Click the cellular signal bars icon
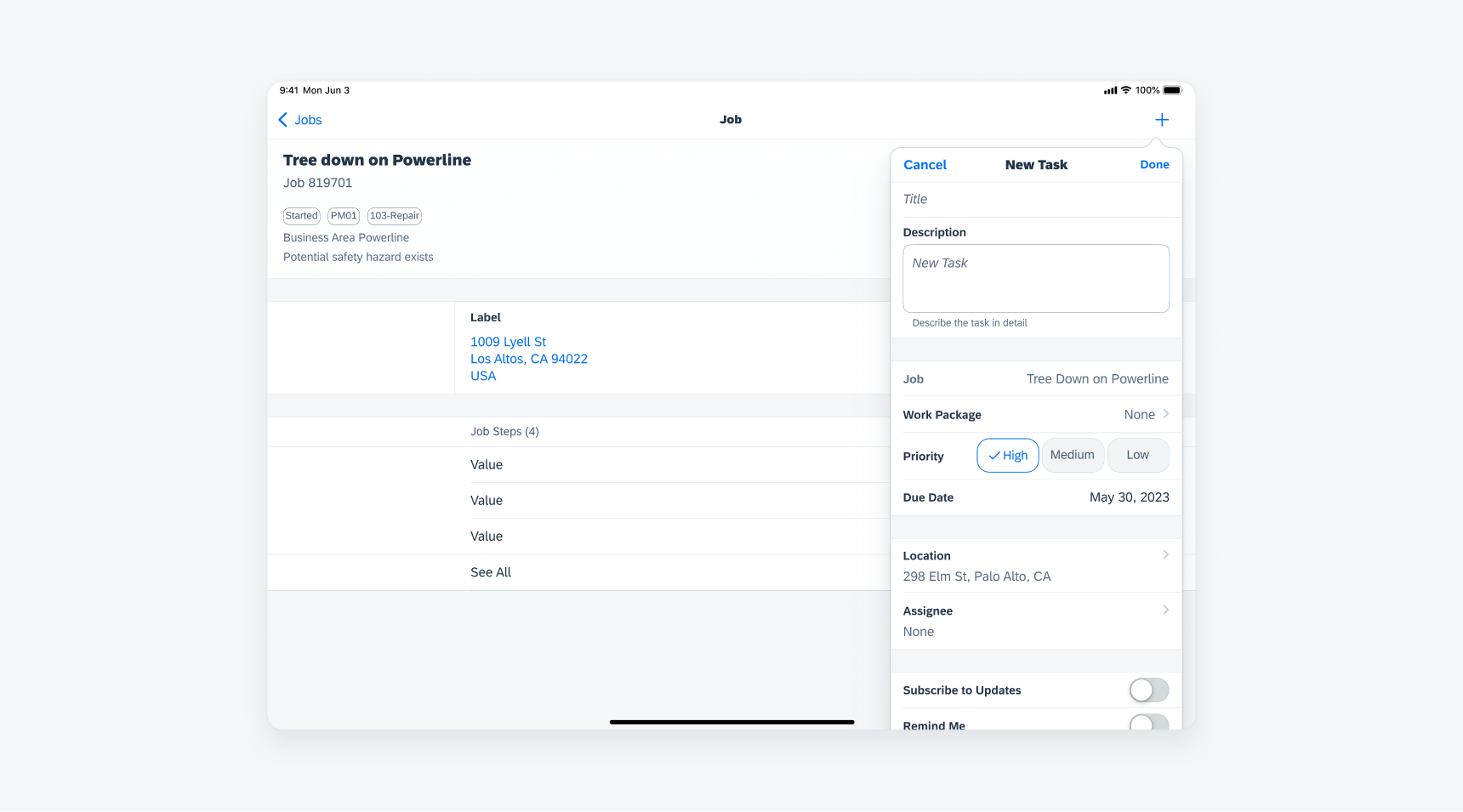 click(x=1110, y=90)
